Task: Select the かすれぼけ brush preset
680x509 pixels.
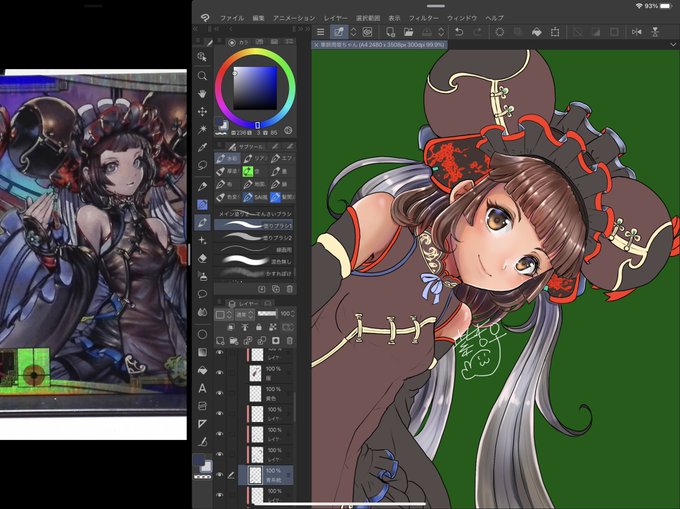Action: coord(254,273)
